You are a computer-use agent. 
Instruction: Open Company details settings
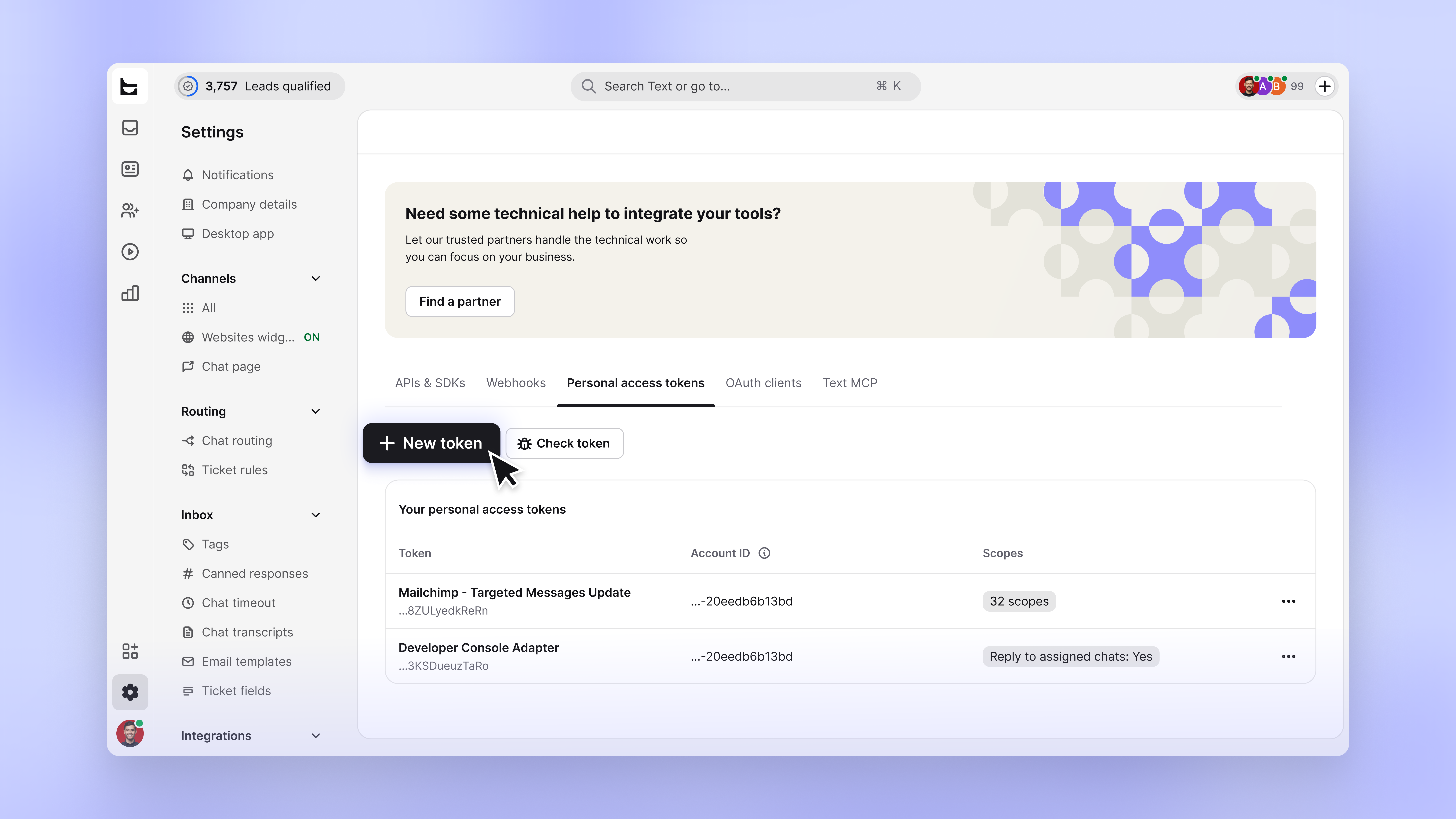click(249, 205)
